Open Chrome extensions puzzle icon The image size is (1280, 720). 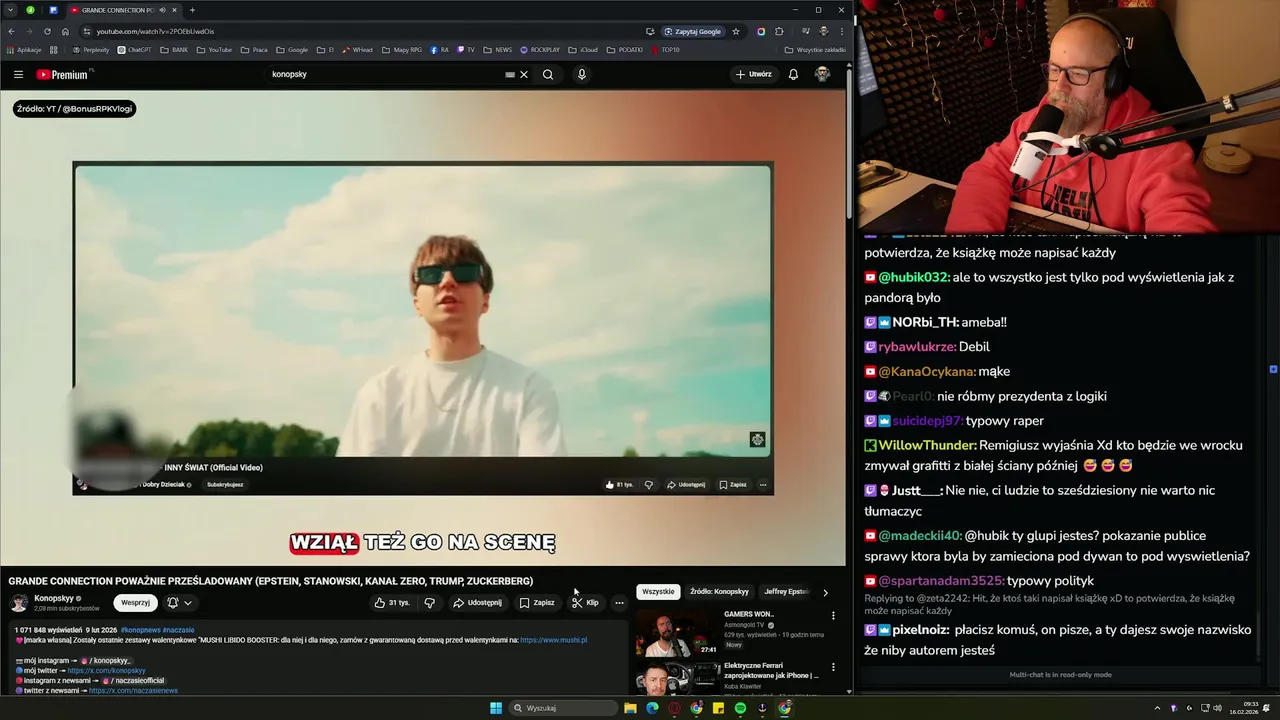coord(780,31)
